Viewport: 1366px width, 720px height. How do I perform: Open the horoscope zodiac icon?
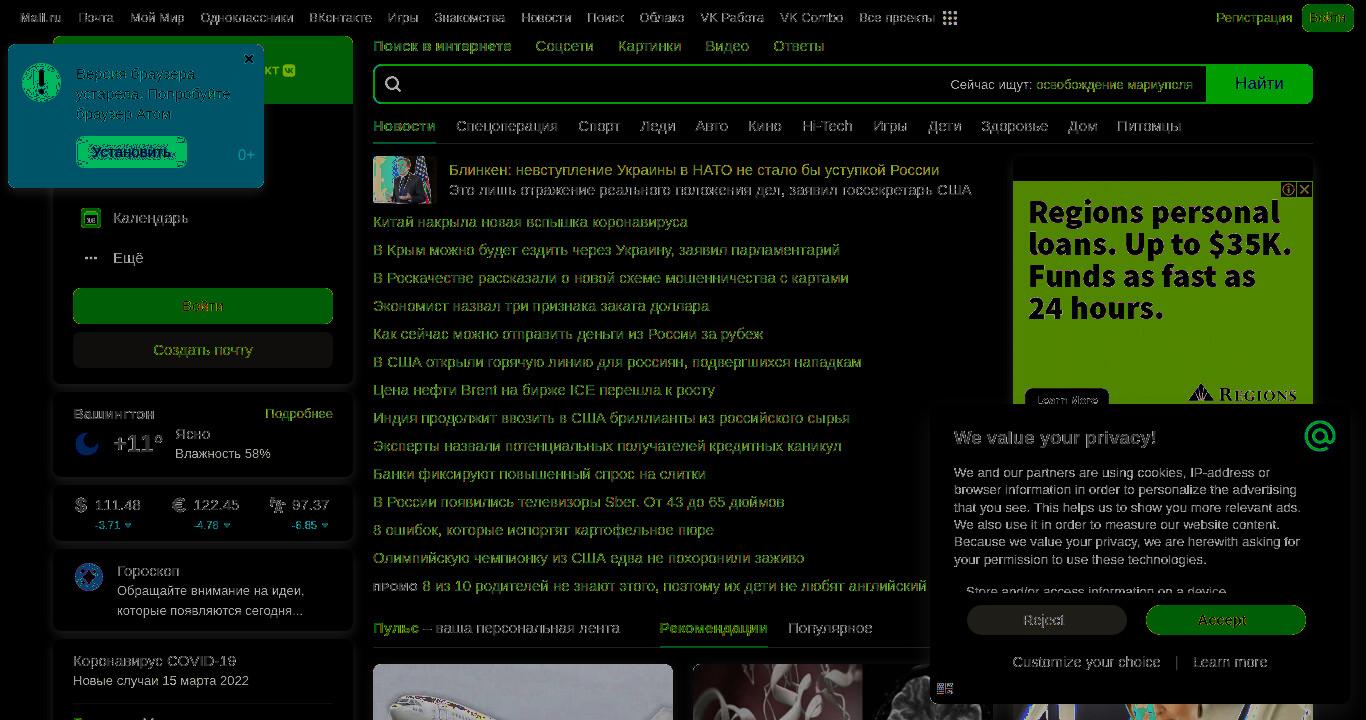tap(89, 577)
